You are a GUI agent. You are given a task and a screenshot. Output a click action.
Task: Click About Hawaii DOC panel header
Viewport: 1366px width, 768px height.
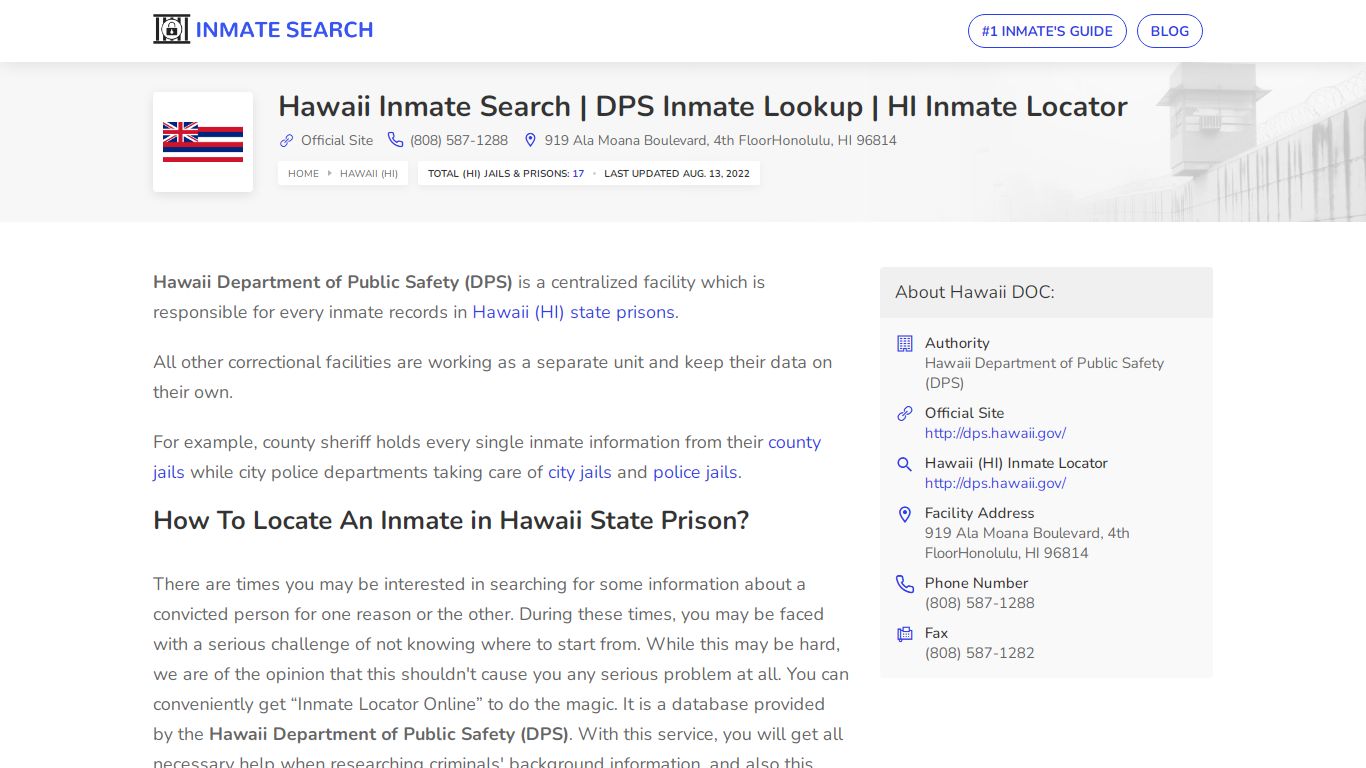coord(1046,292)
